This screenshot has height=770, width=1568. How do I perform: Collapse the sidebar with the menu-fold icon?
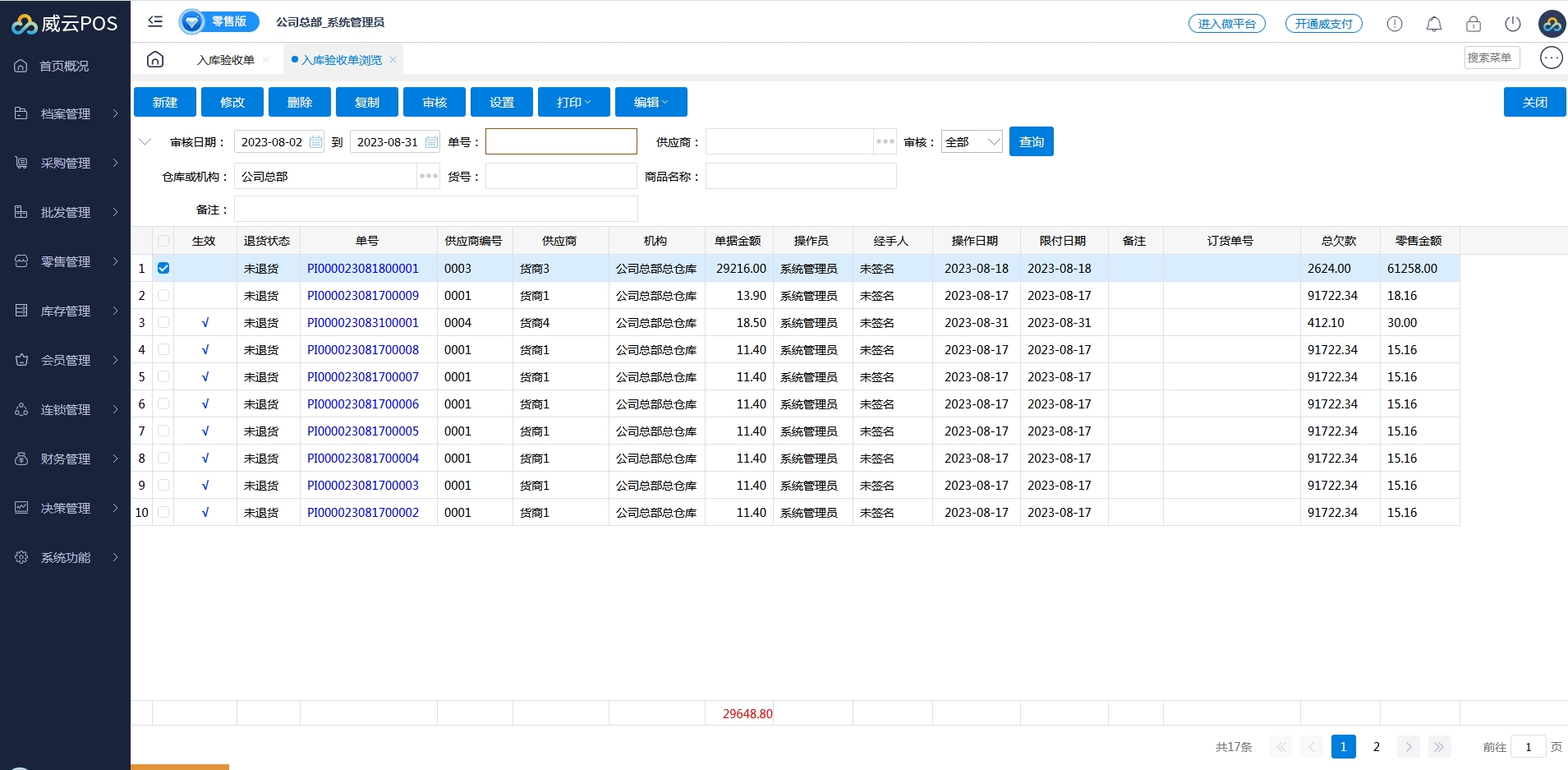tap(155, 21)
